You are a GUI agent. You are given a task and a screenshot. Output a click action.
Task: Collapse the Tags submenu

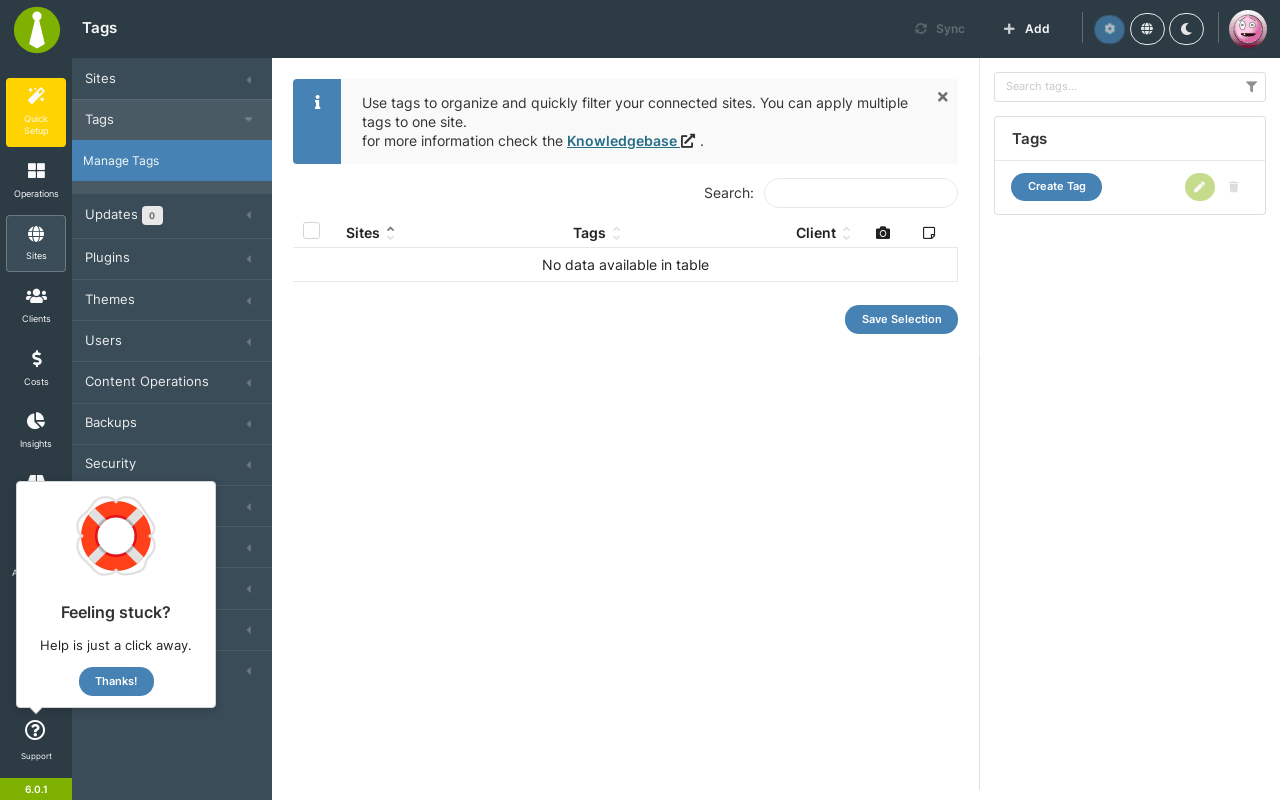[x=172, y=120]
